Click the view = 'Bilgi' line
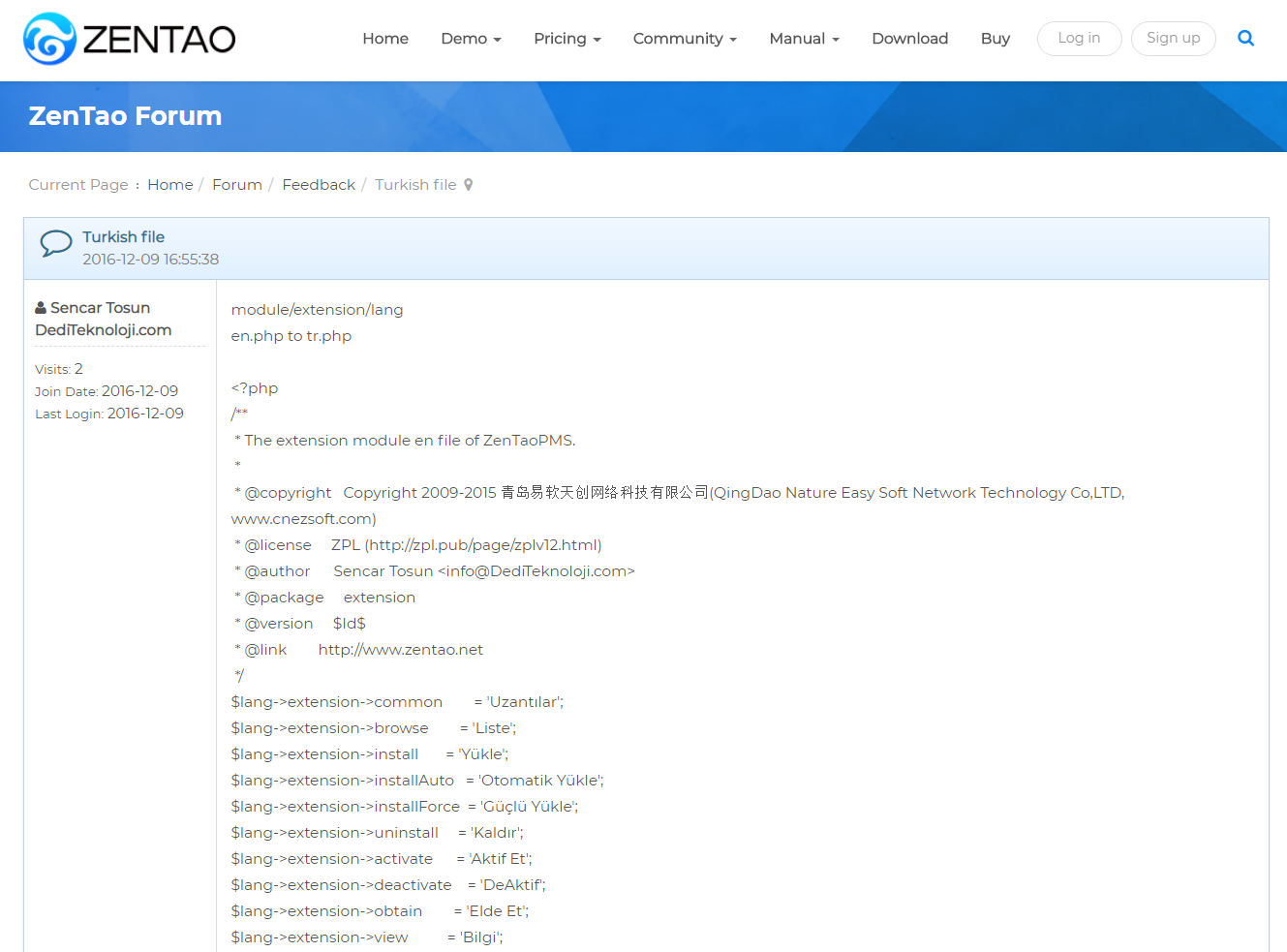Viewport: 1287px width, 952px height. click(x=367, y=937)
